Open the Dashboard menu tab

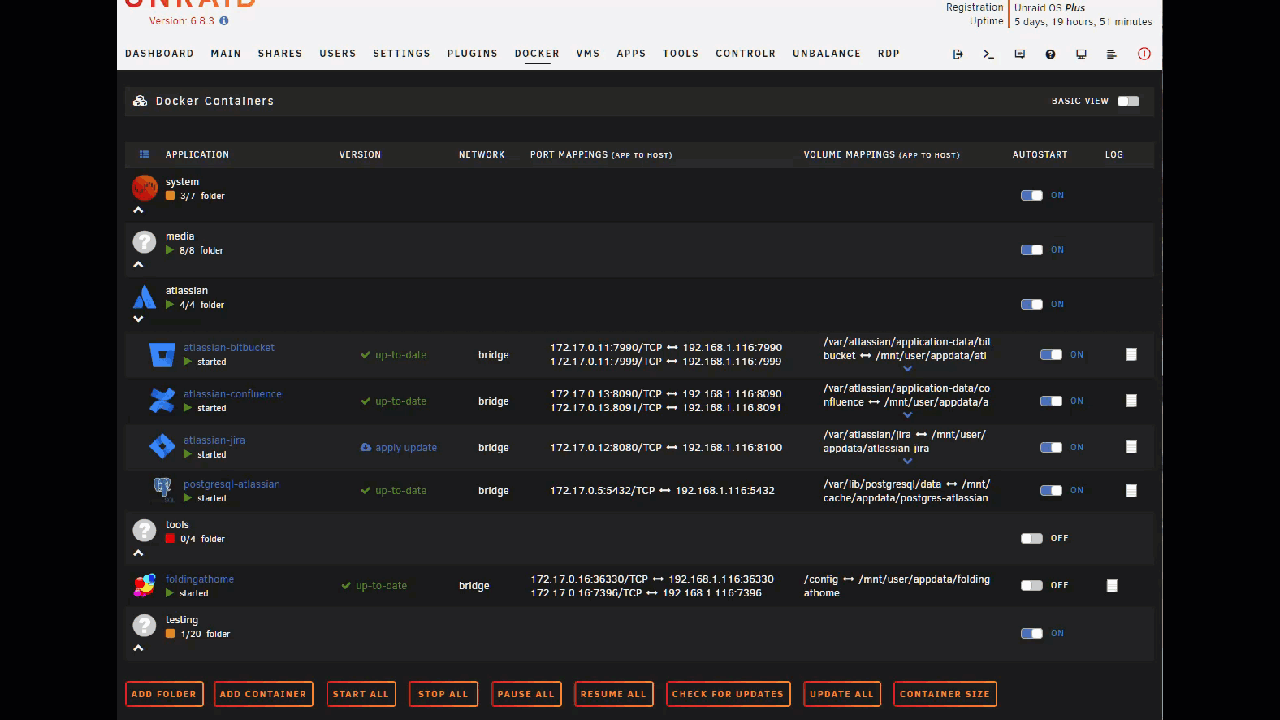tap(159, 54)
